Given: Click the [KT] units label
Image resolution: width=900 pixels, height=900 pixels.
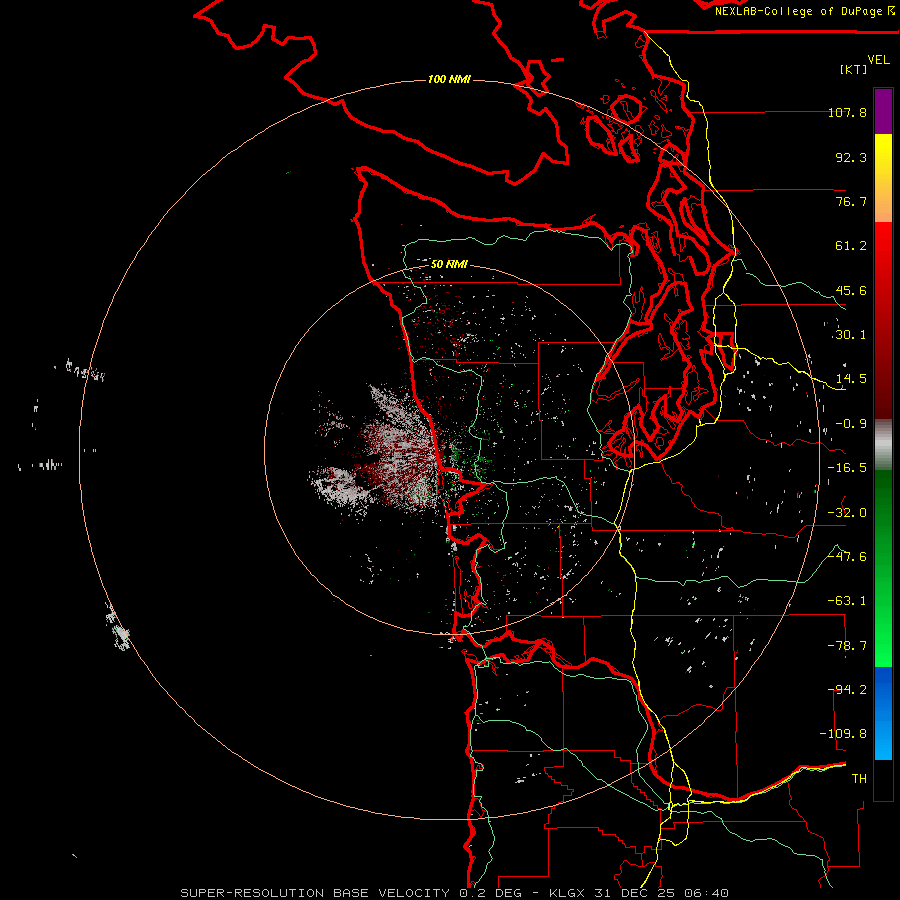Looking at the screenshot, I should (854, 69).
